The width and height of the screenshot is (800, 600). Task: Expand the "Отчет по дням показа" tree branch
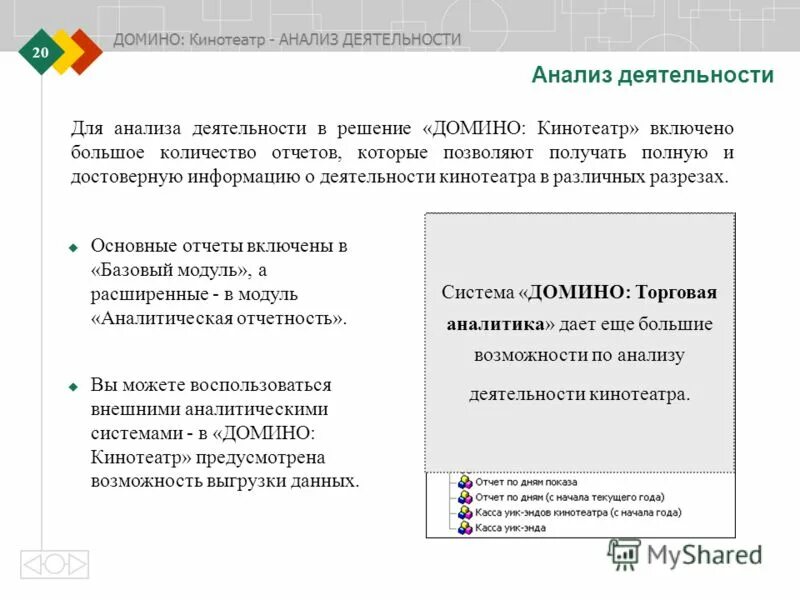[452, 480]
